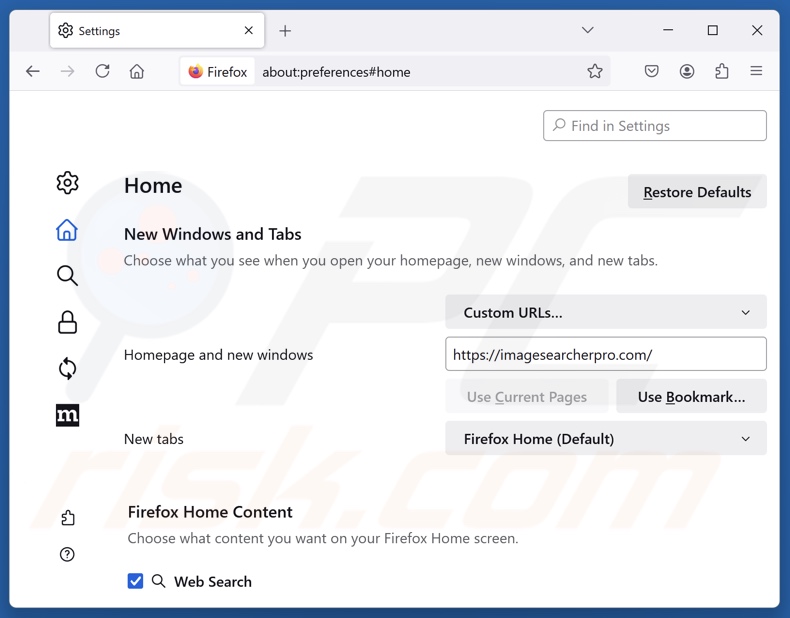Open the list all tabs chevron
The width and height of the screenshot is (790, 618).
[x=587, y=30]
